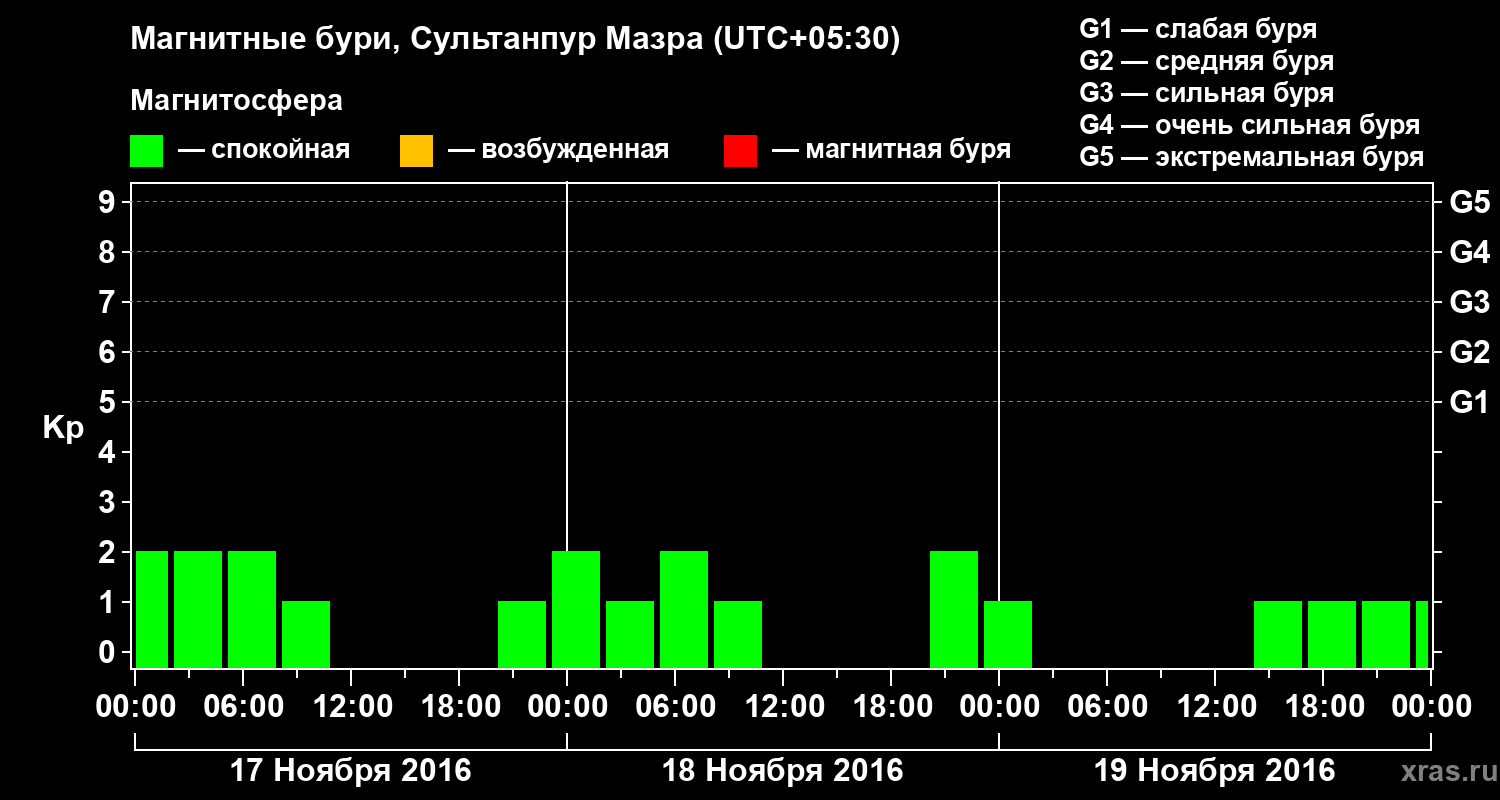This screenshot has height=800, width=1500.
Task: Select the 'G1 — слабая буря' legend line
Action: tap(1198, 29)
